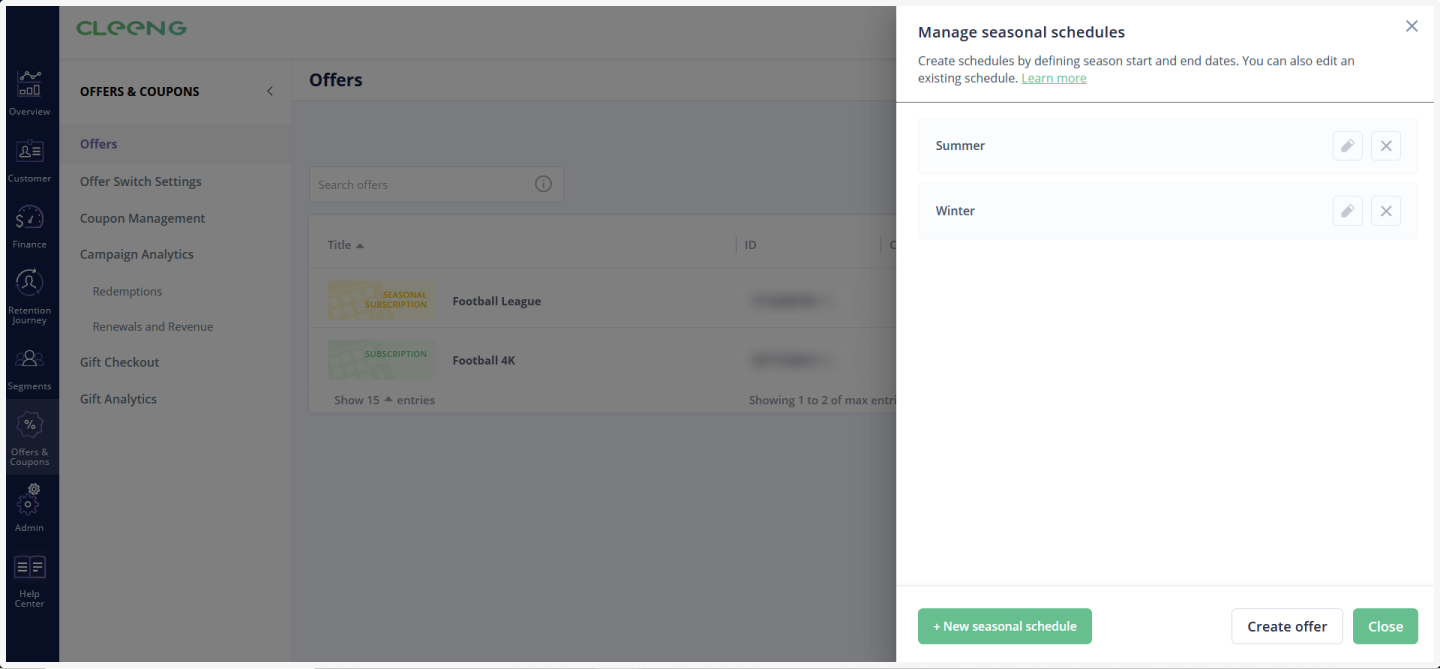This screenshot has height=669, width=1440.
Task: Open Campaign Analytics
Action: [137, 254]
